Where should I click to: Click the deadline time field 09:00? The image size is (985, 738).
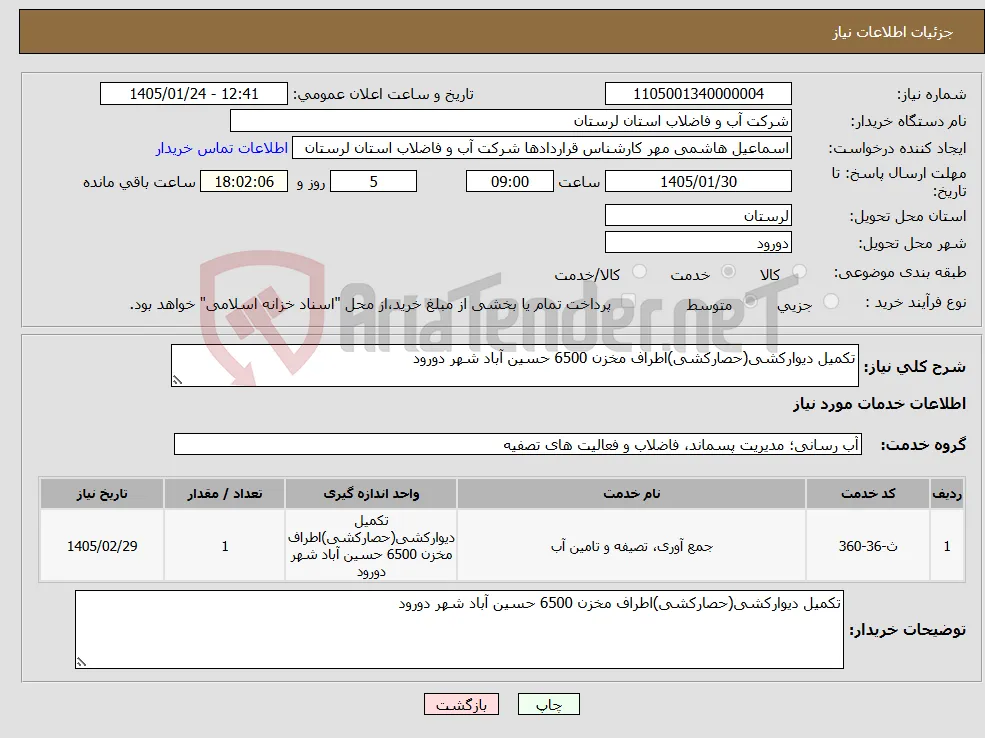[509, 182]
